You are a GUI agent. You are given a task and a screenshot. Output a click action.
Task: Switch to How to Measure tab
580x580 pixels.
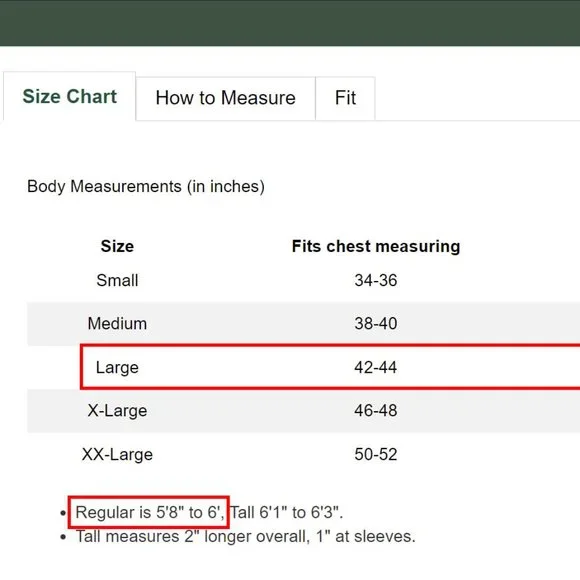point(226,98)
